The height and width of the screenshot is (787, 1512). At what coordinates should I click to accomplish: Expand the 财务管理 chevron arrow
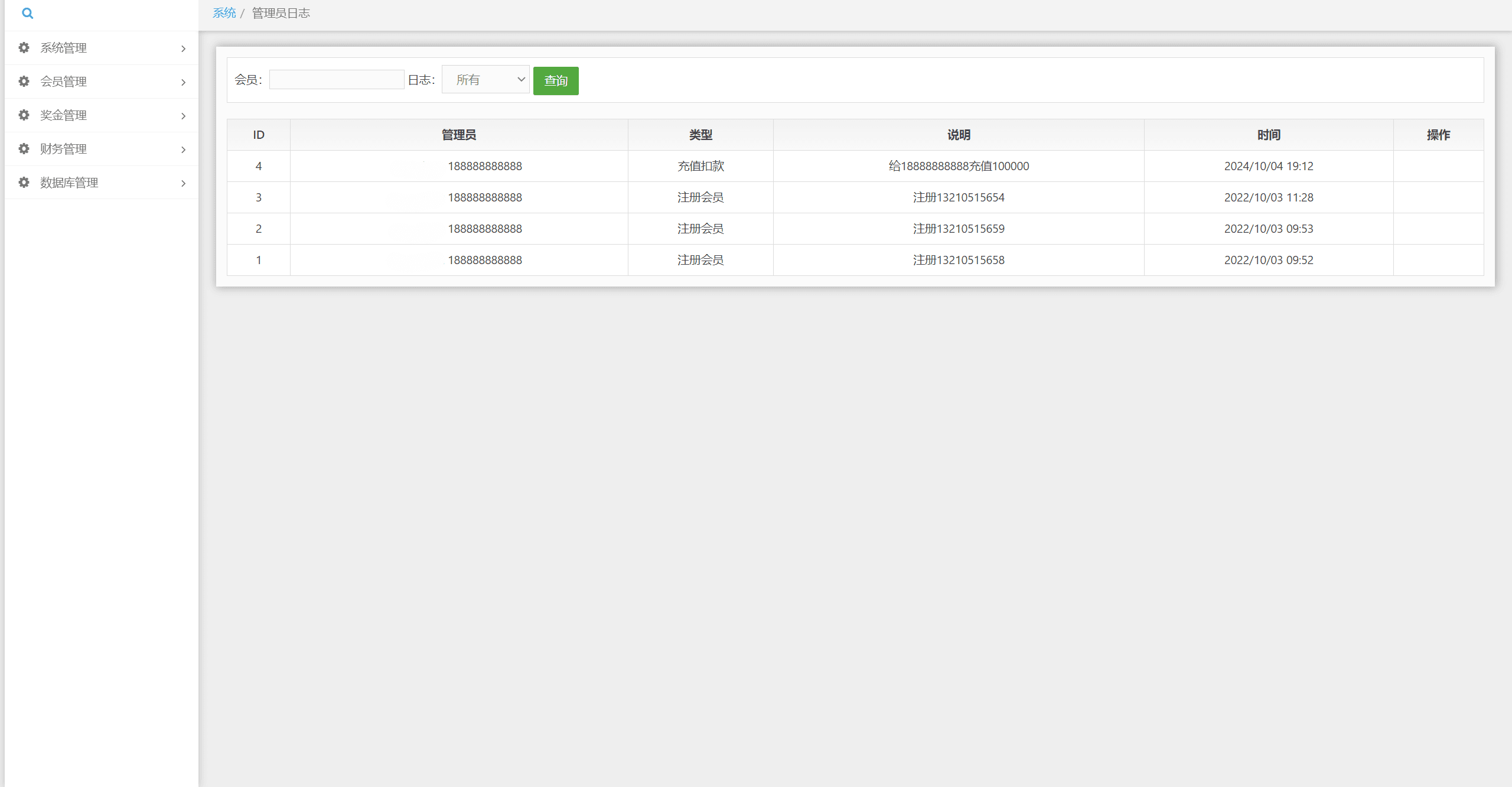(183, 149)
